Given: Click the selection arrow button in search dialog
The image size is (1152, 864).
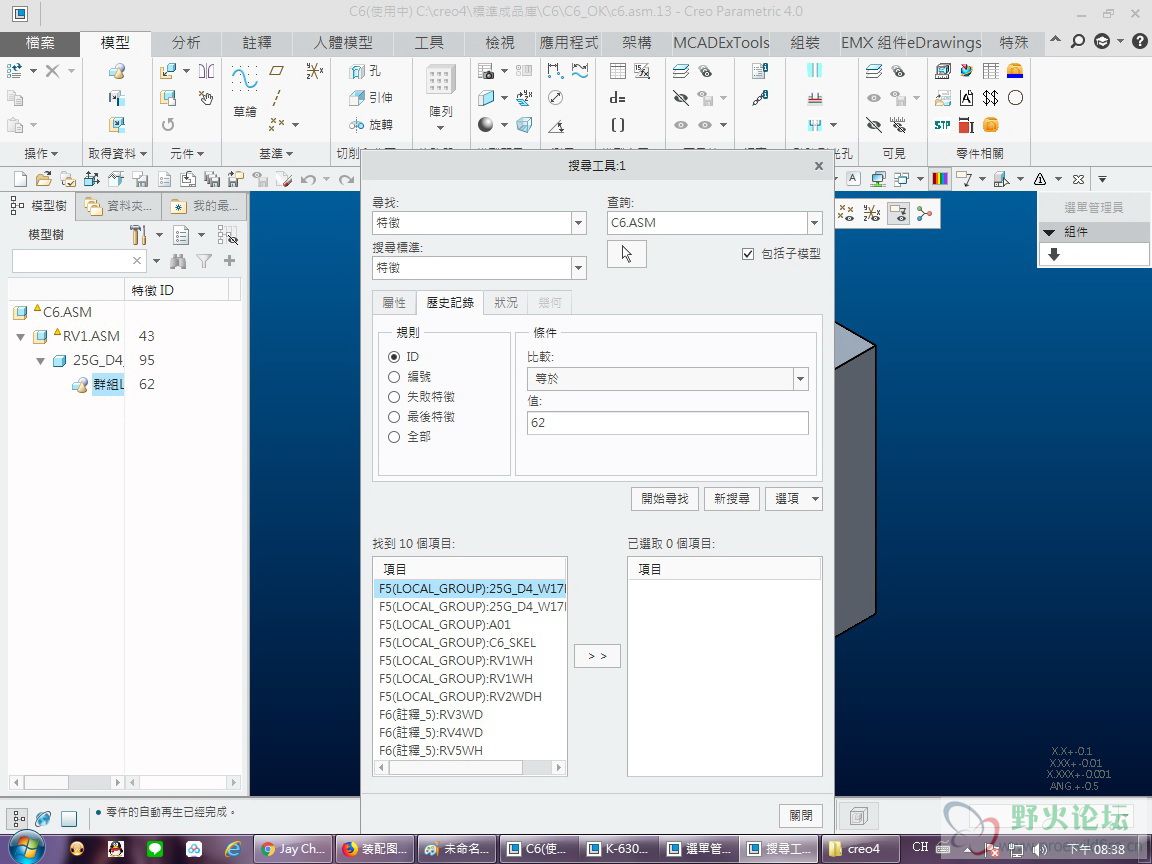Looking at the screenshot, I should (627, 254).
